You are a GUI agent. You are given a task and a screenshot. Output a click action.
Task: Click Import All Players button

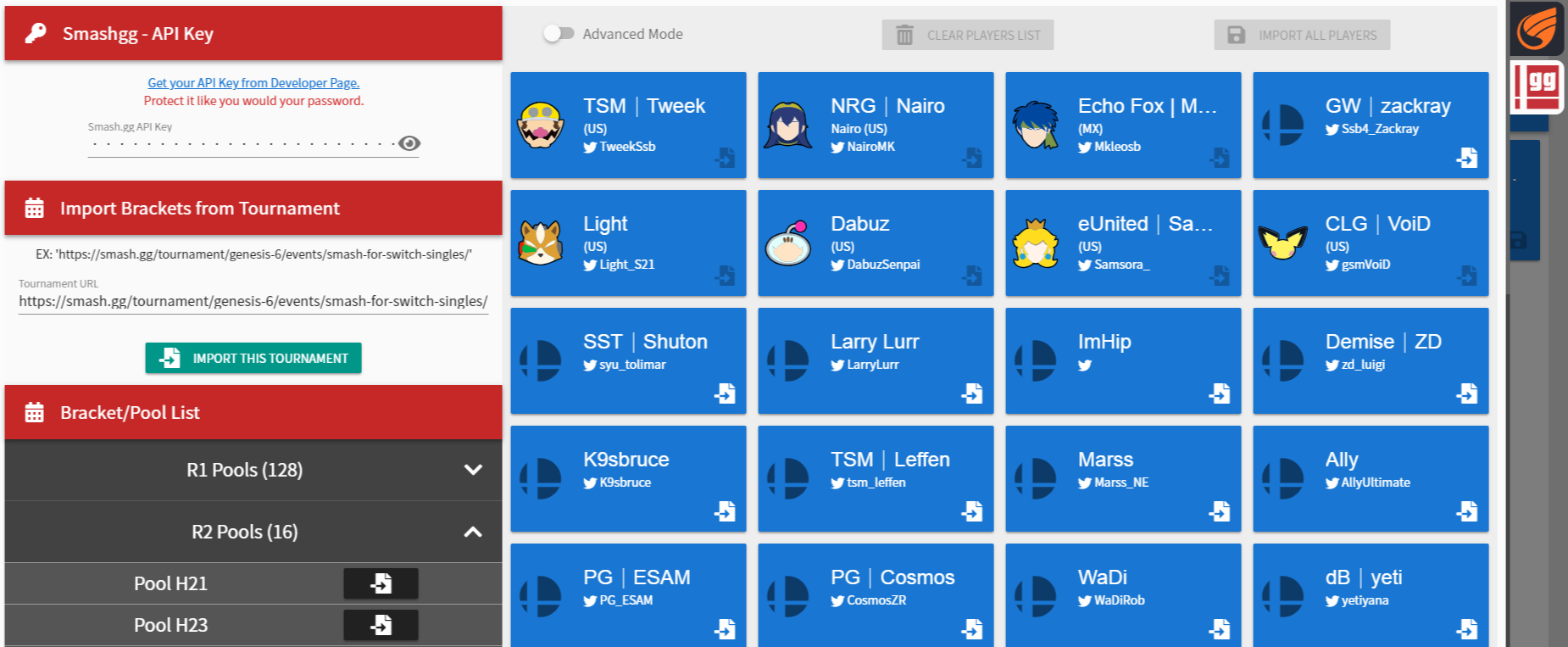(x=1302, y=35)
